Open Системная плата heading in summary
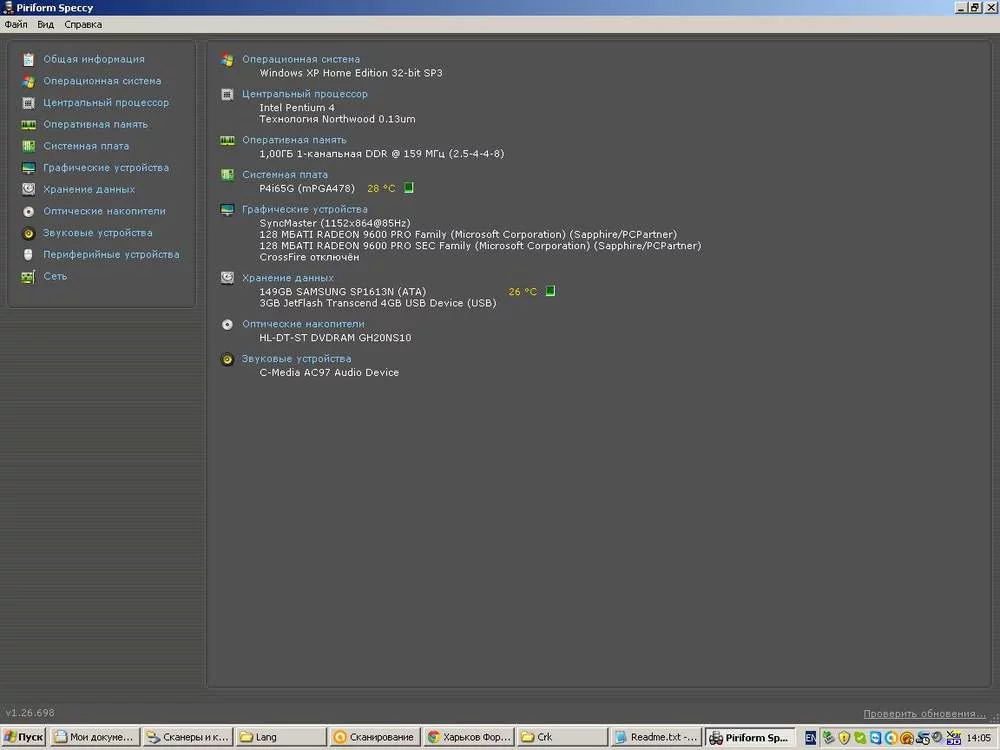1000x750 pixels. click(x=284, y=174)
